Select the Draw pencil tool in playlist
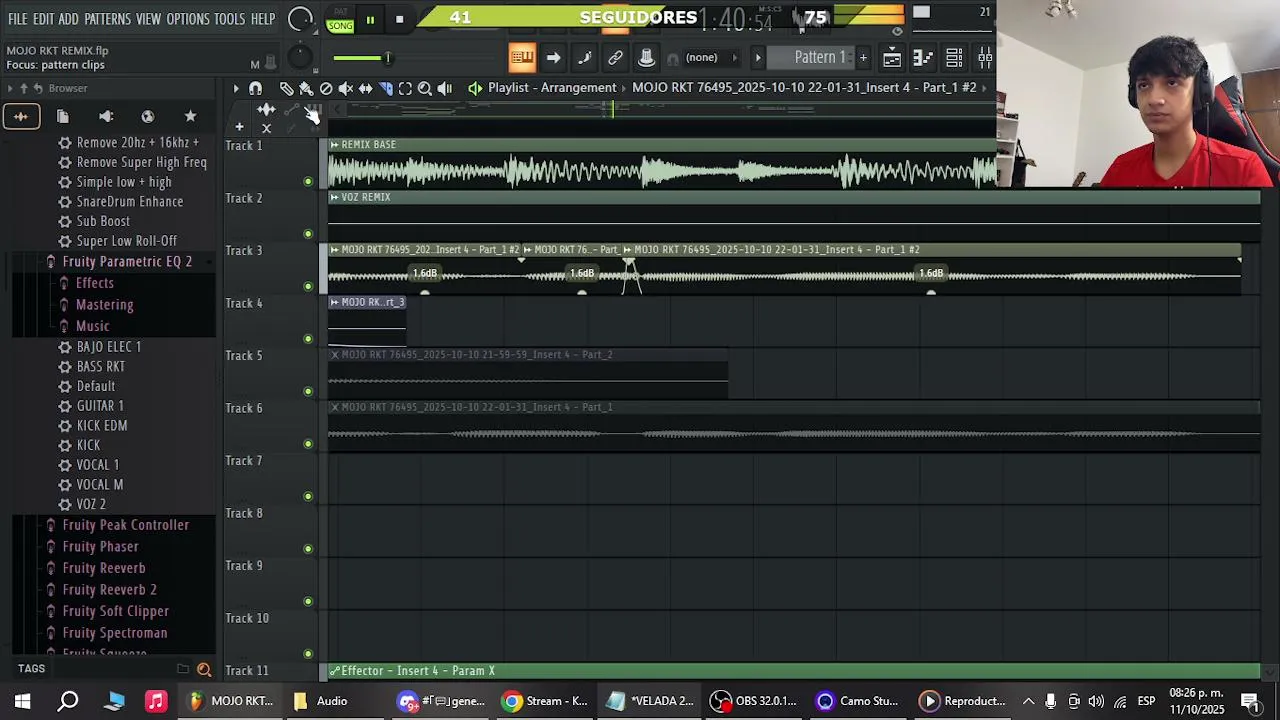This screenshot has height=720, width=1280. [286, 88]
